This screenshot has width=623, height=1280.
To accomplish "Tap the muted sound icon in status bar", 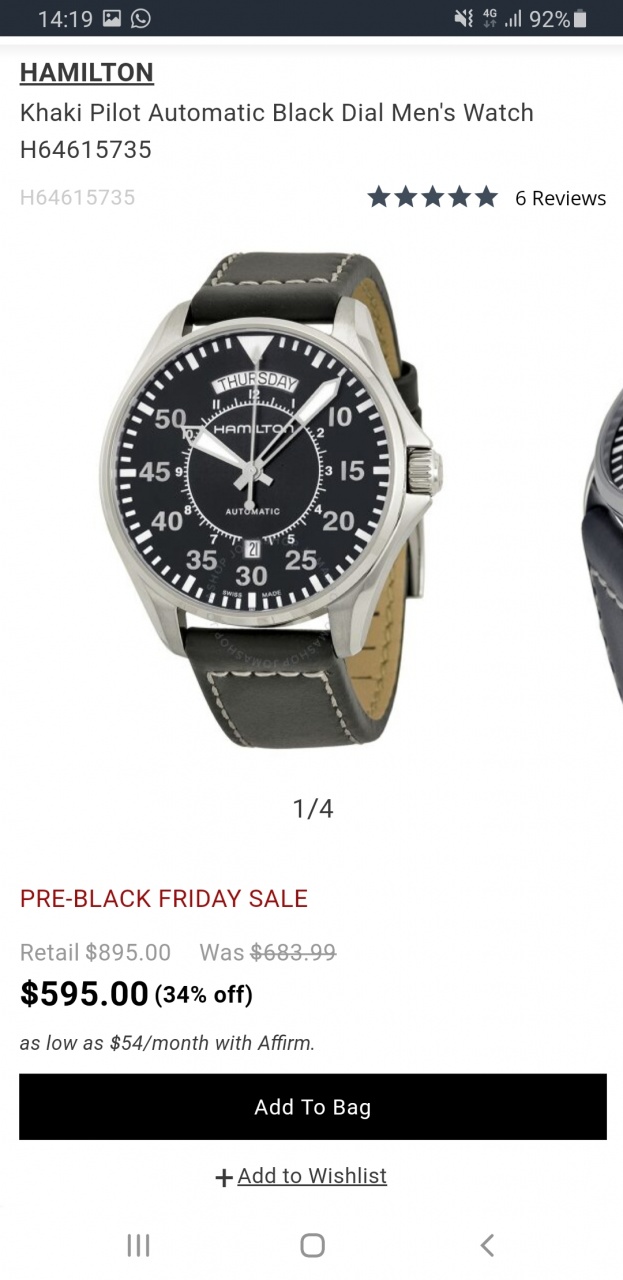I will 463,18.
